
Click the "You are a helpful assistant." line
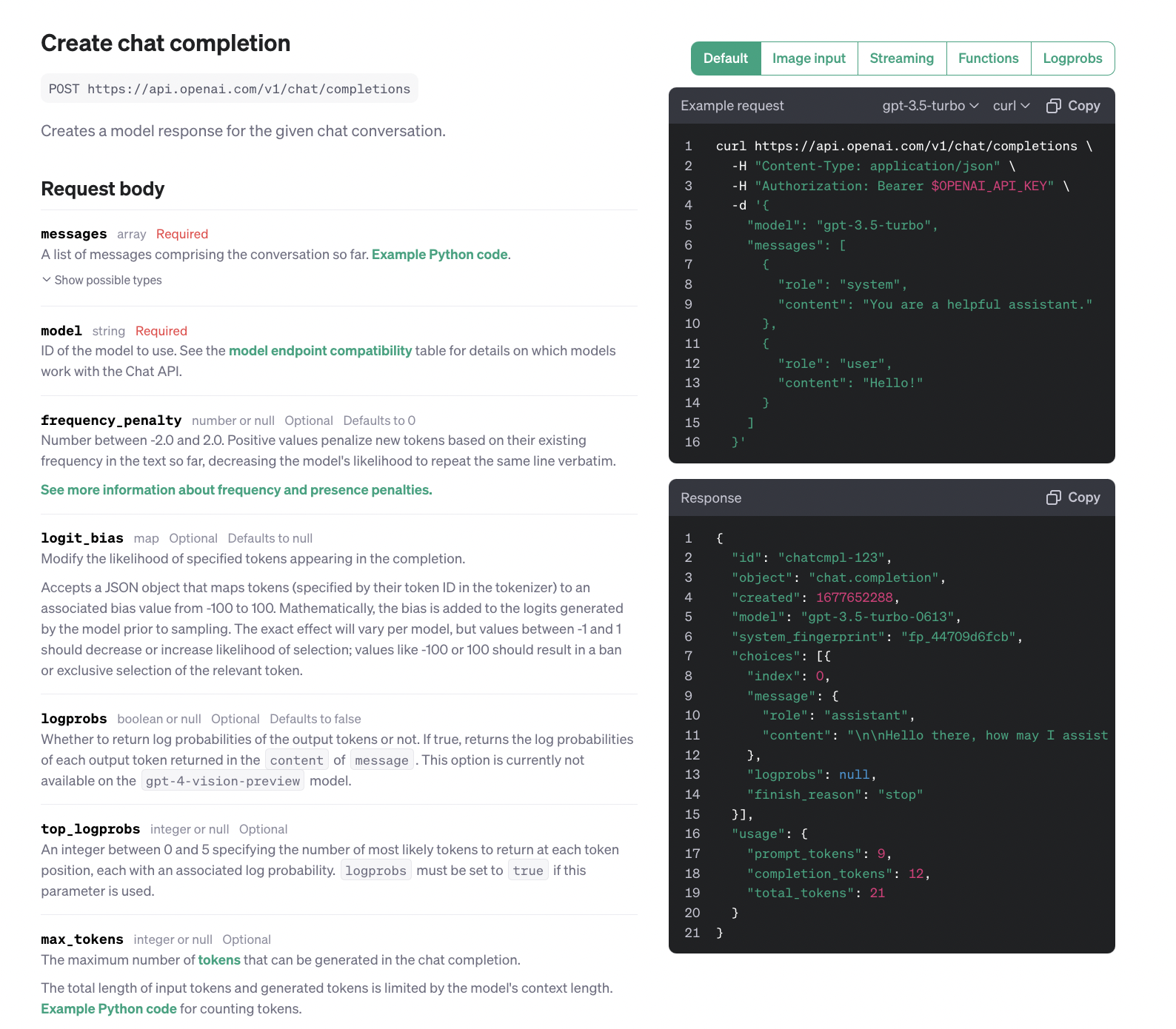pyautogui.click(x=935, y=304)
